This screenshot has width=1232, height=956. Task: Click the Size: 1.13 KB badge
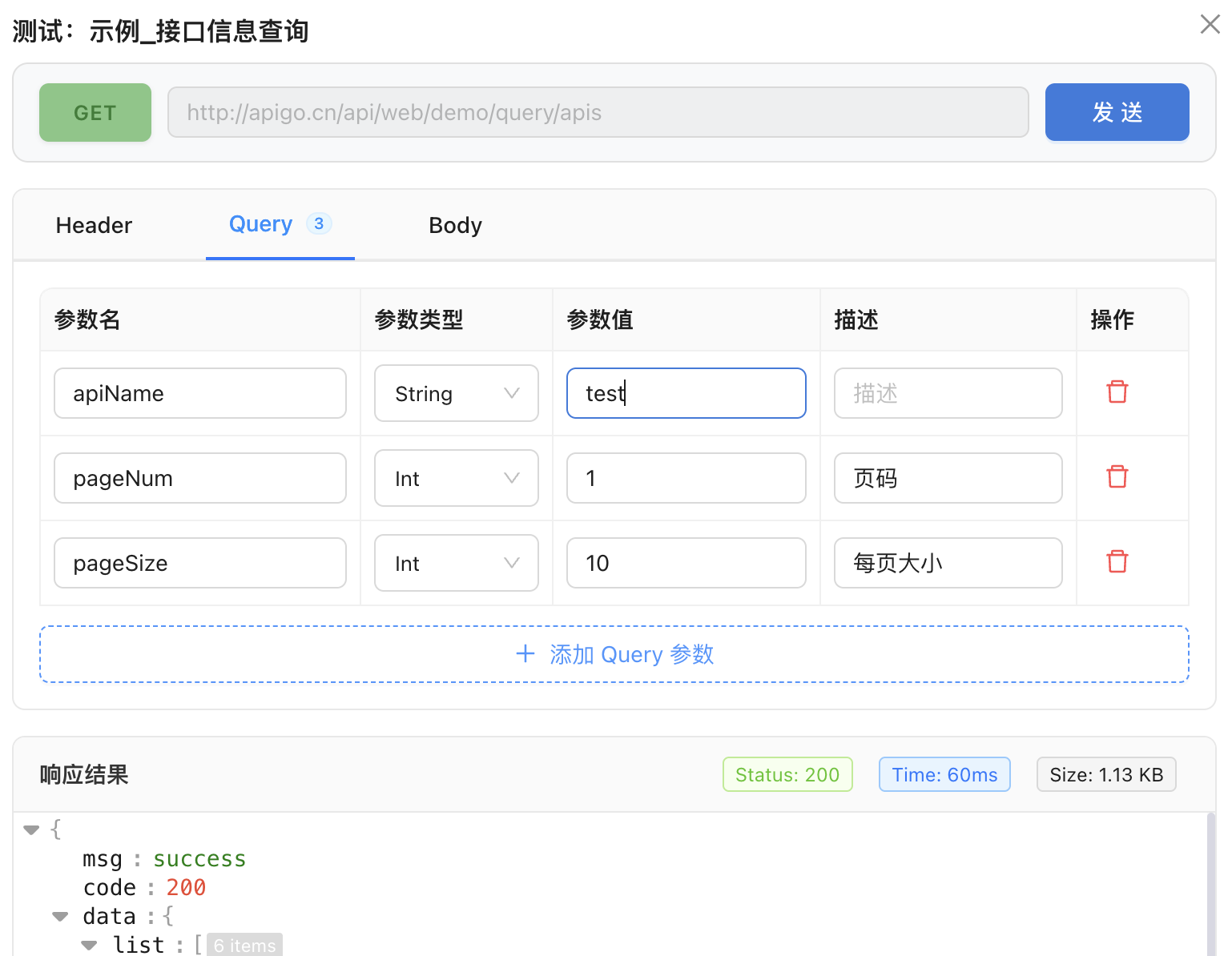(1106, 774)
